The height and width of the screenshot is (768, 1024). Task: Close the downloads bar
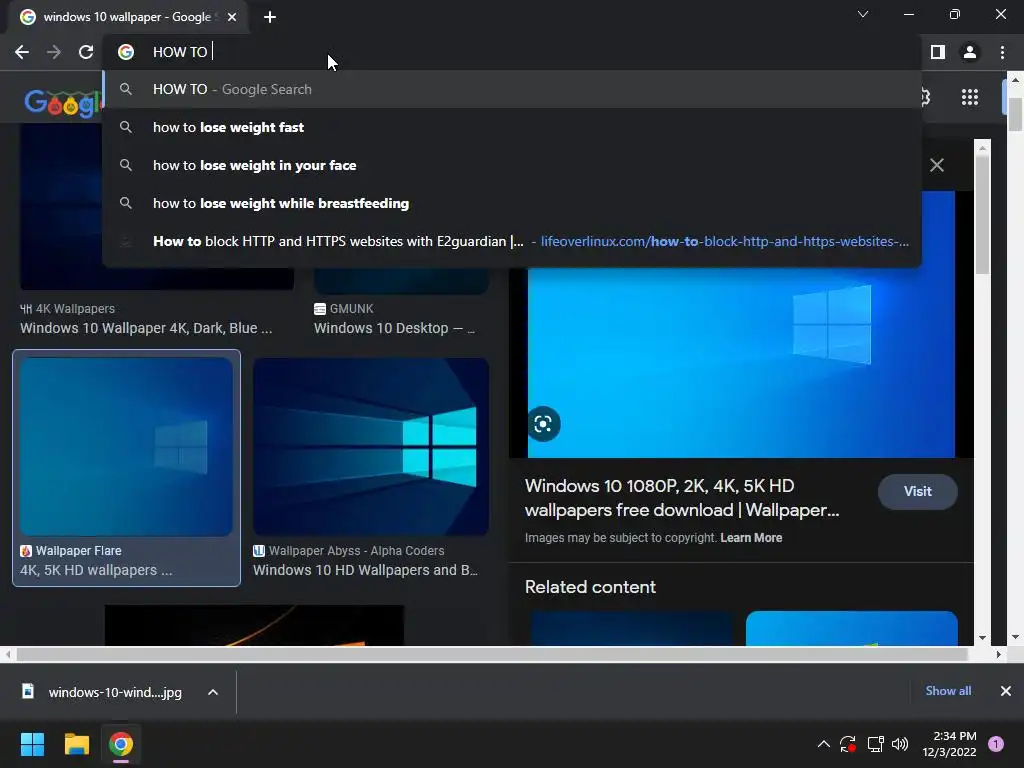pyautogui.click(x=1006, y=691)
